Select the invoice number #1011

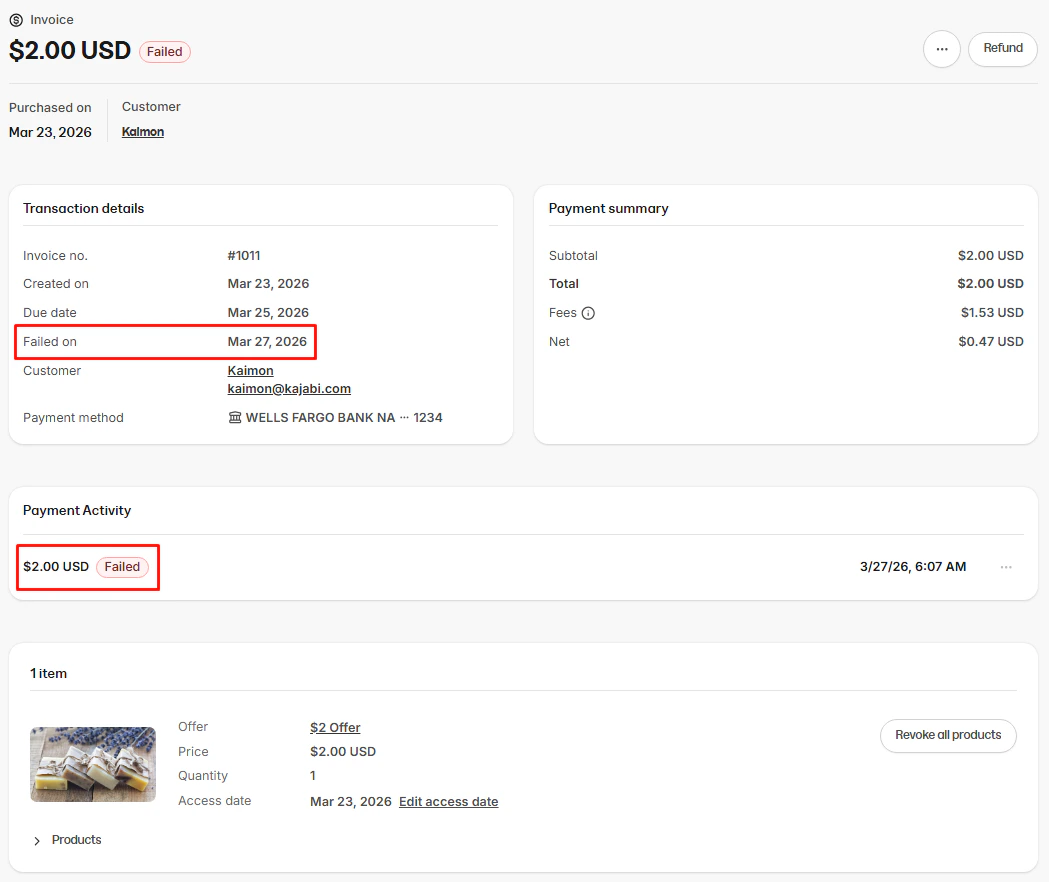(x=244, y=256)
